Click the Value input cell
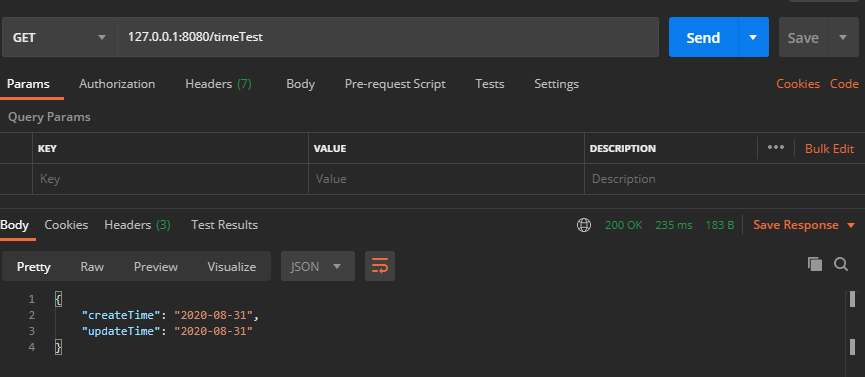 point(446,179)
